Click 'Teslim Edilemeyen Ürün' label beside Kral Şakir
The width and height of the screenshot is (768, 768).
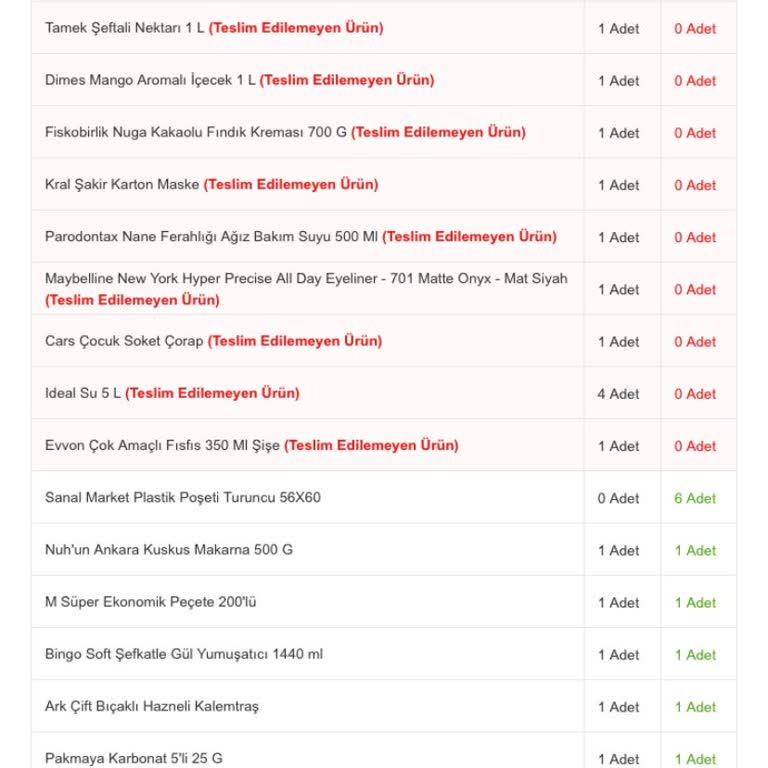point(291,184)
